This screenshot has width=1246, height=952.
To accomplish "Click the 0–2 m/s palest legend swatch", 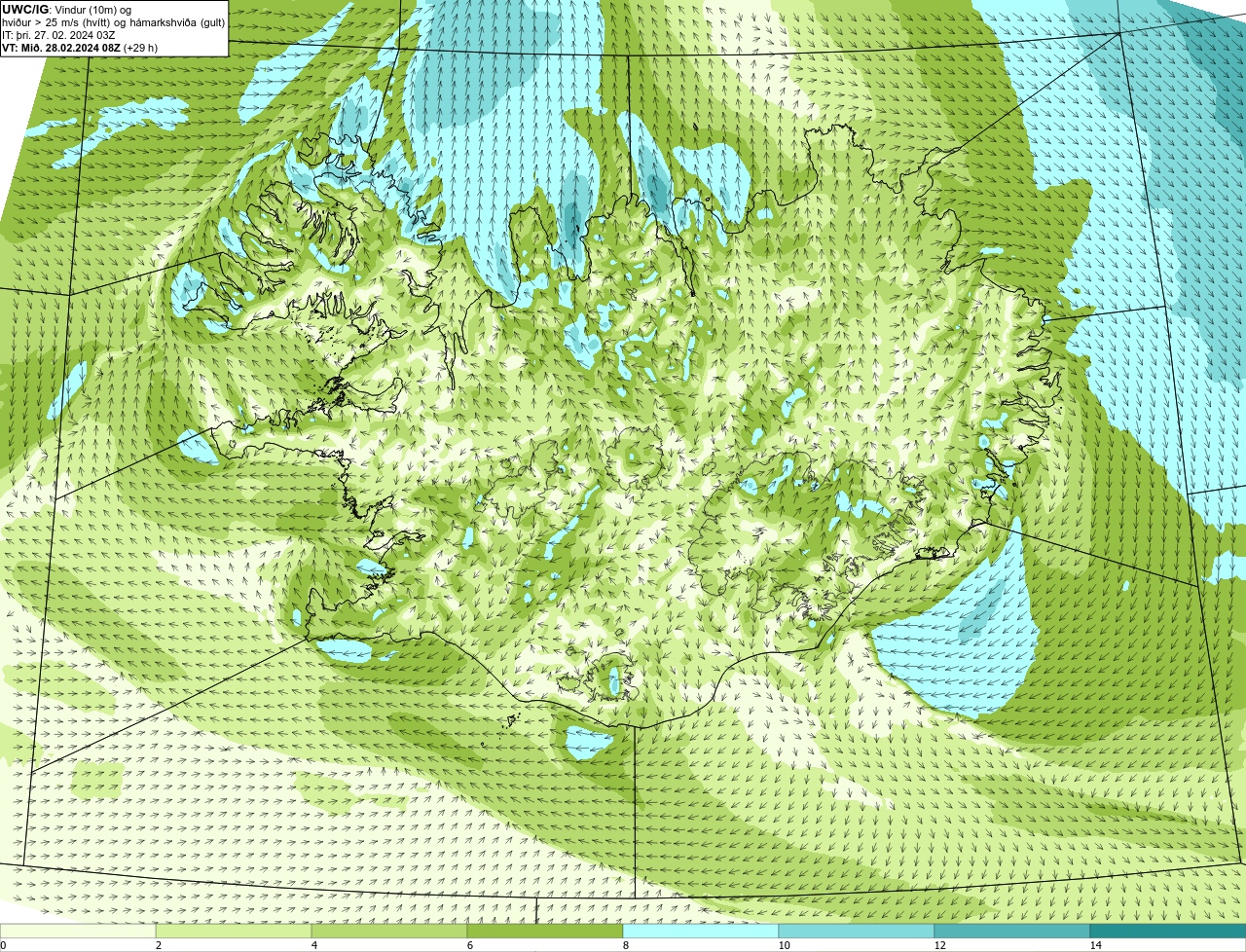I will pos(78,931).
